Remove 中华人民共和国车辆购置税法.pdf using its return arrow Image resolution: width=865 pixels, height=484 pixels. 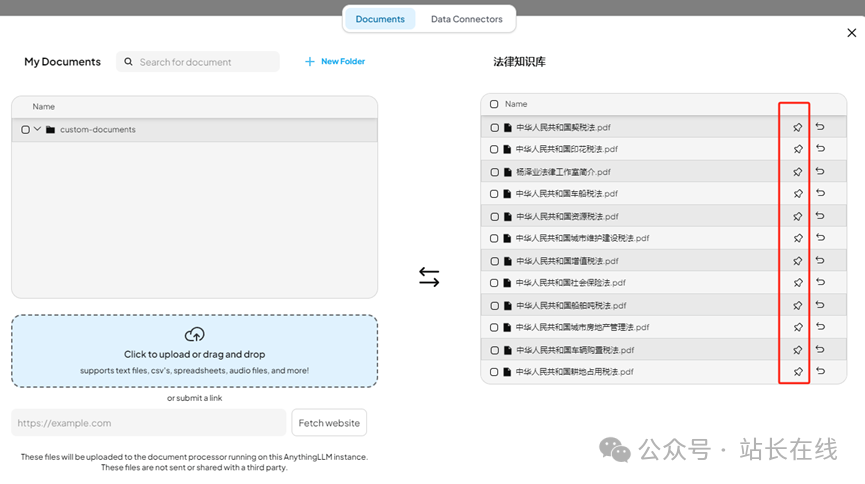[820, 349]
